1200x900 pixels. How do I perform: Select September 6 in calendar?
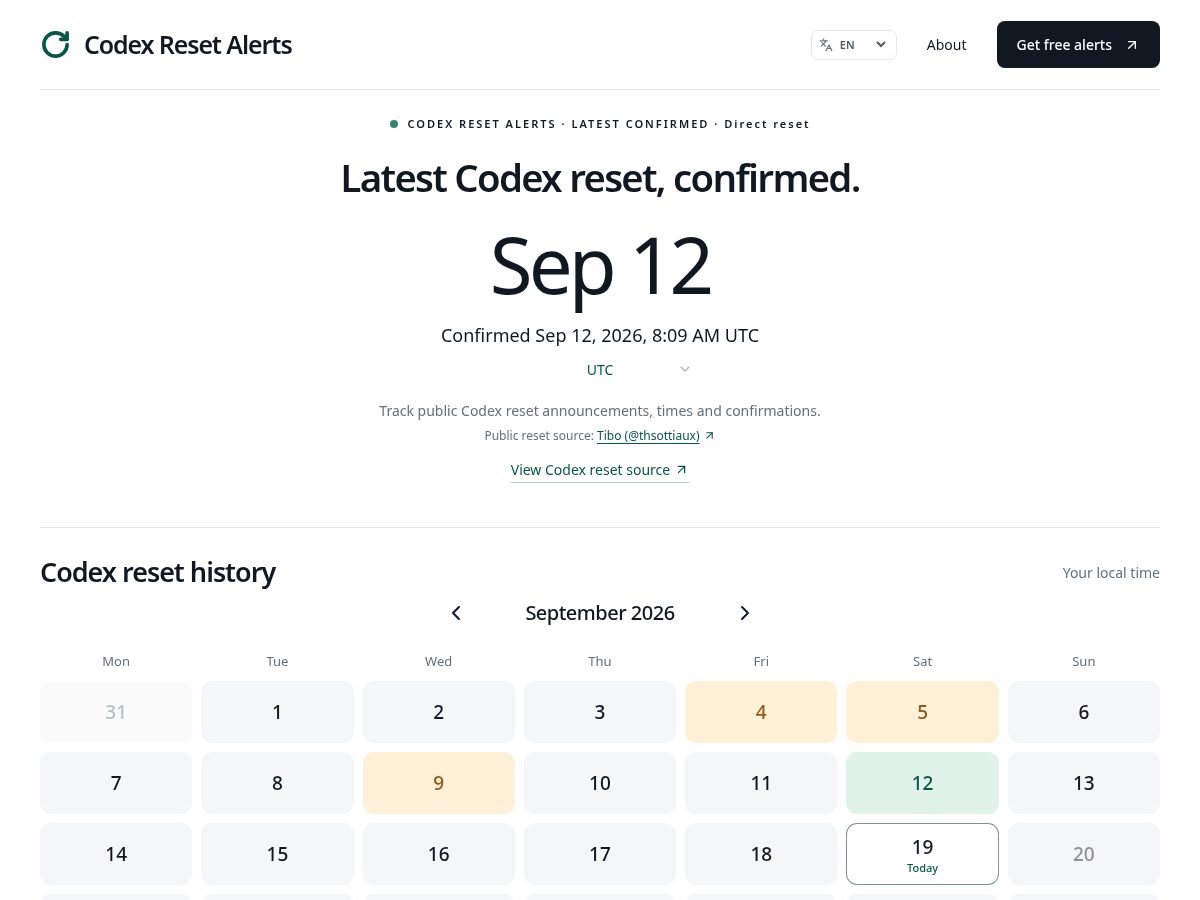[x=1084, y=712]
